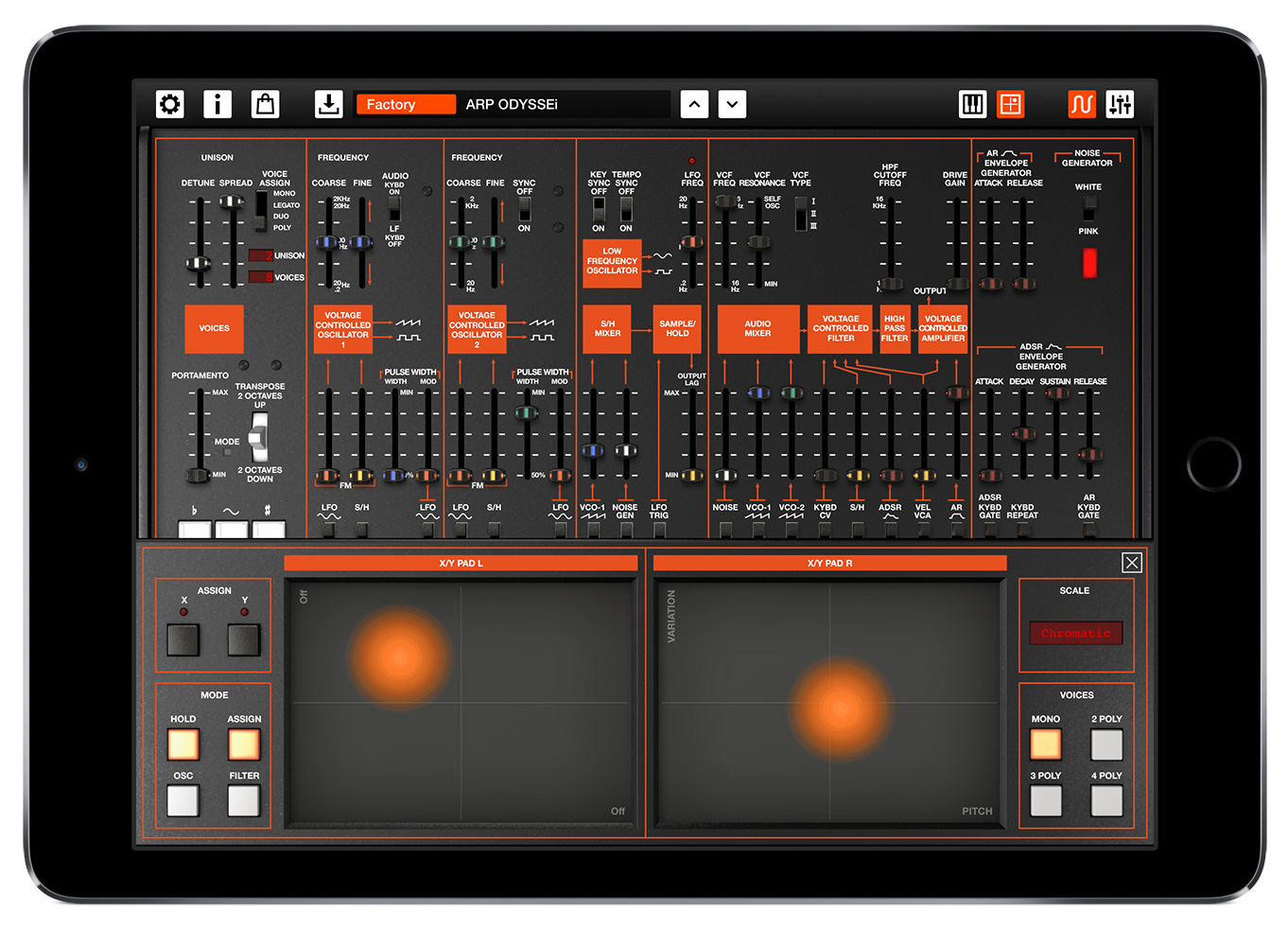
Task: Toggle the HOLD mode button
Action: 183,744
